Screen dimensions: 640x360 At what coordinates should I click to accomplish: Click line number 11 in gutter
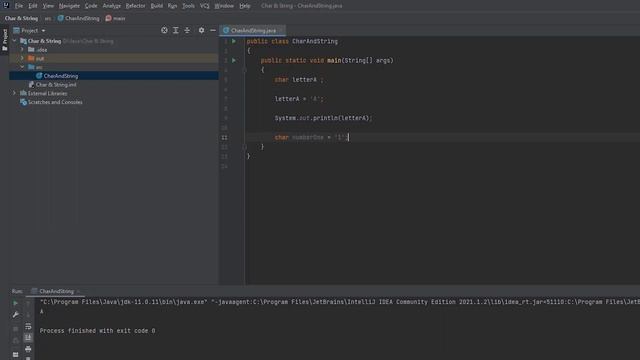224,138
